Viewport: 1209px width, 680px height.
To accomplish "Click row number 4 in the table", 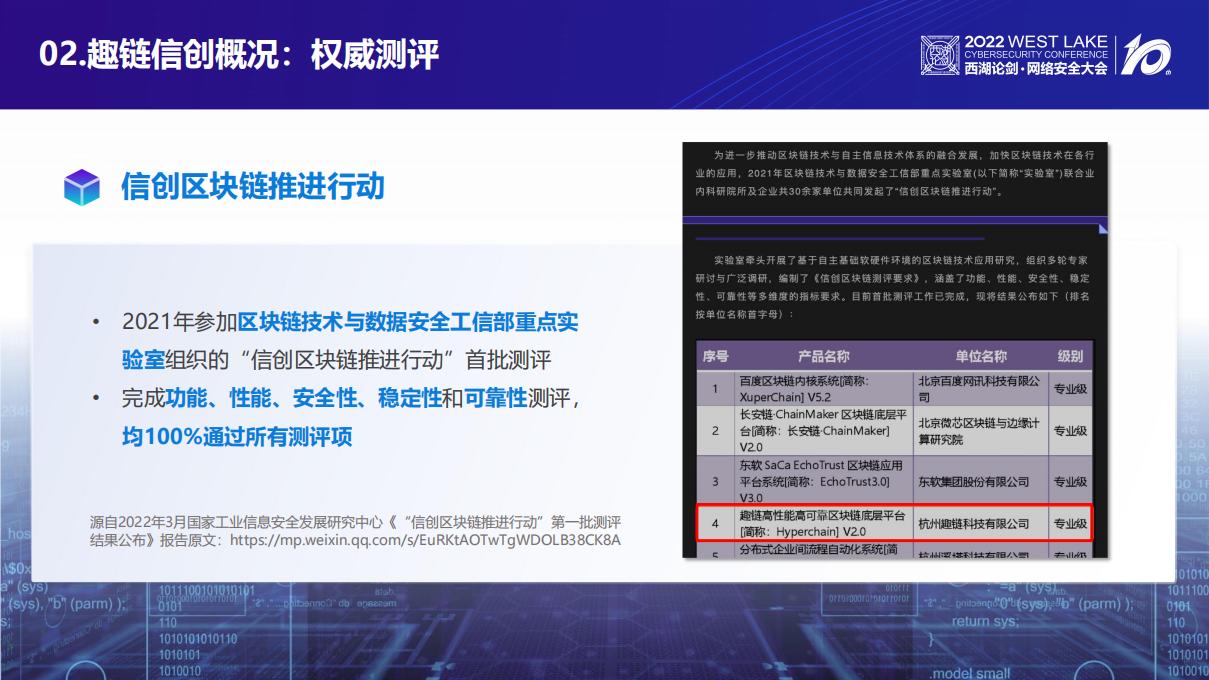I will pos(715,523).
